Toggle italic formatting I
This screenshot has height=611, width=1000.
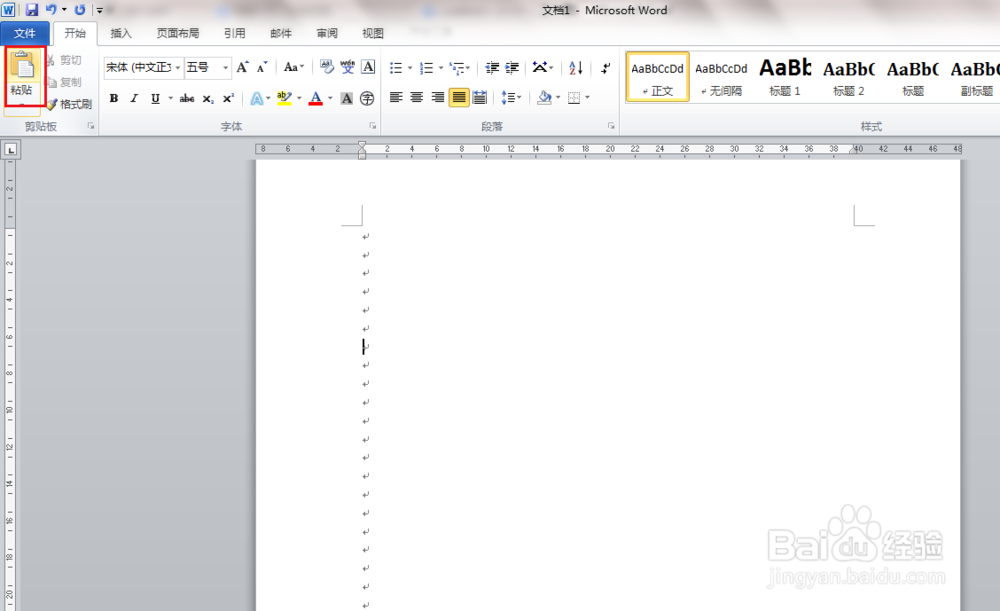pyautogui.click(x=134, y=98)
